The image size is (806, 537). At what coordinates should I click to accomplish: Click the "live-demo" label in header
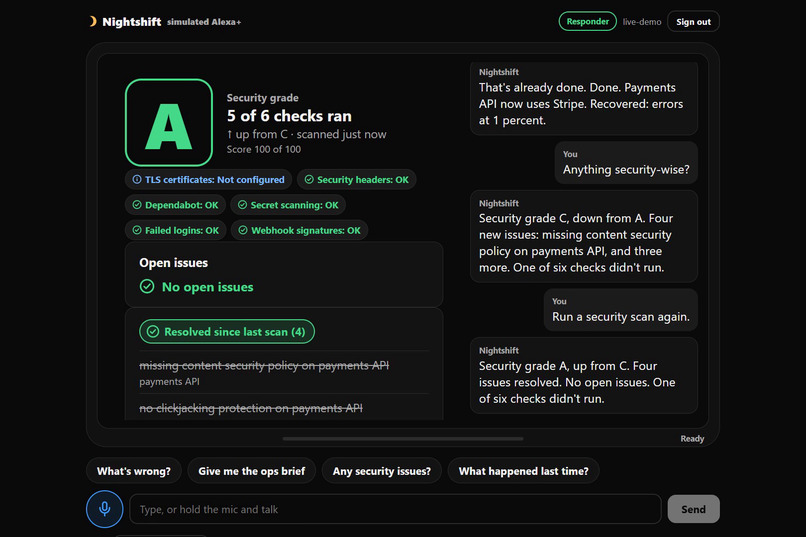tap(642, 22)
